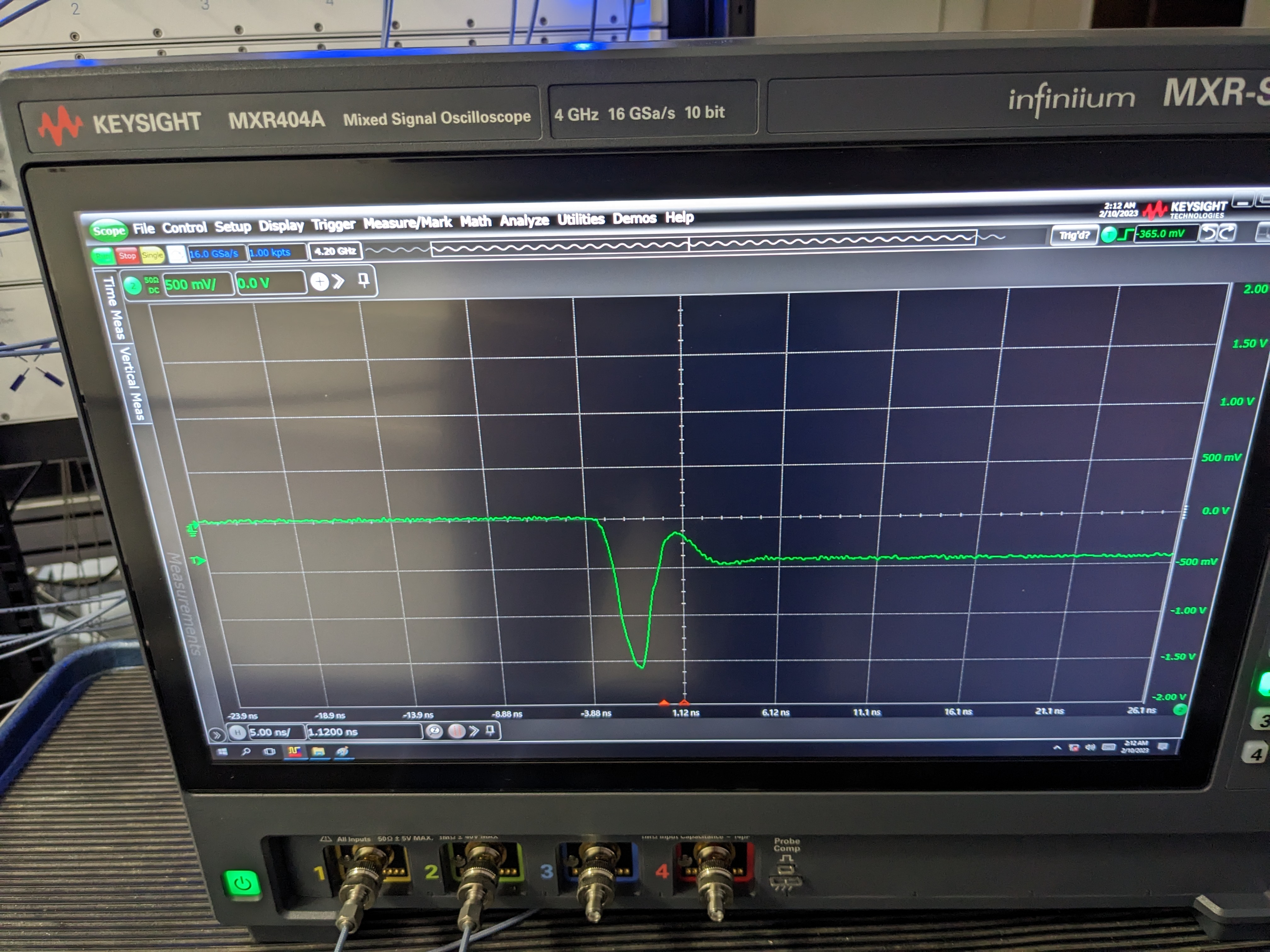Open the Analyze menu
1270x952 pixels.
click(524, 220)
